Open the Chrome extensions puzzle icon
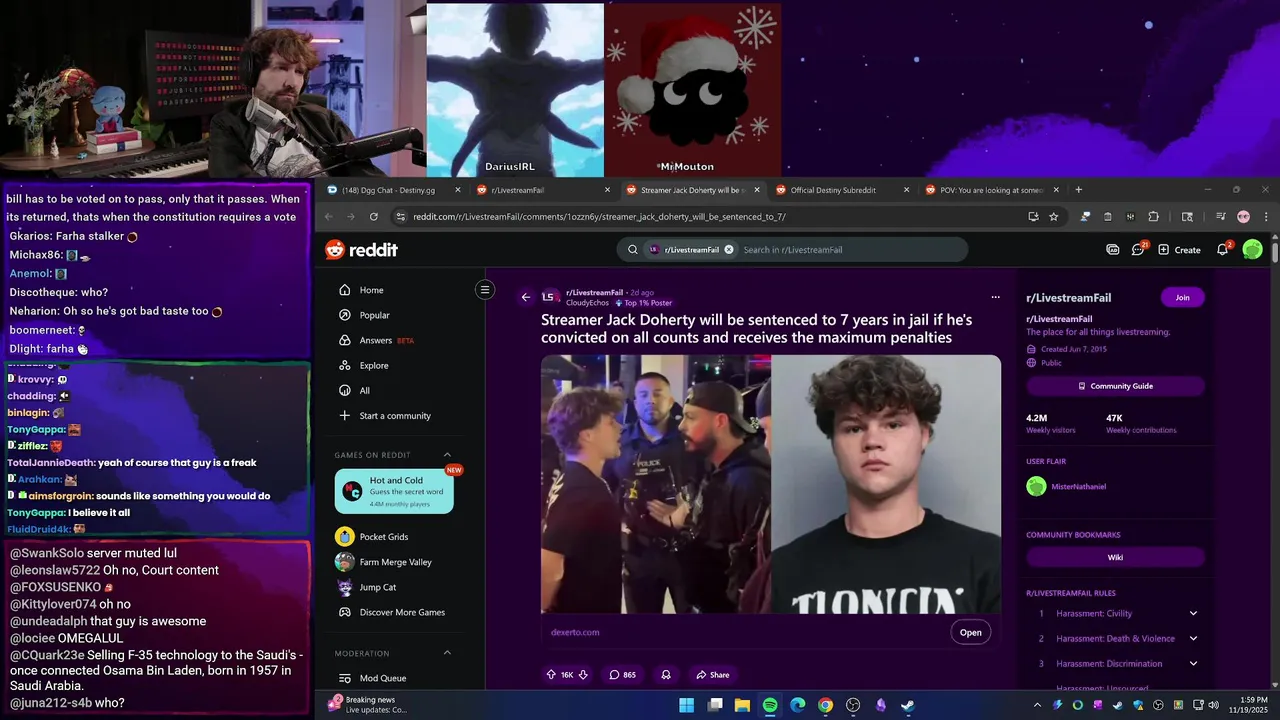 (x=1153, y=216)
